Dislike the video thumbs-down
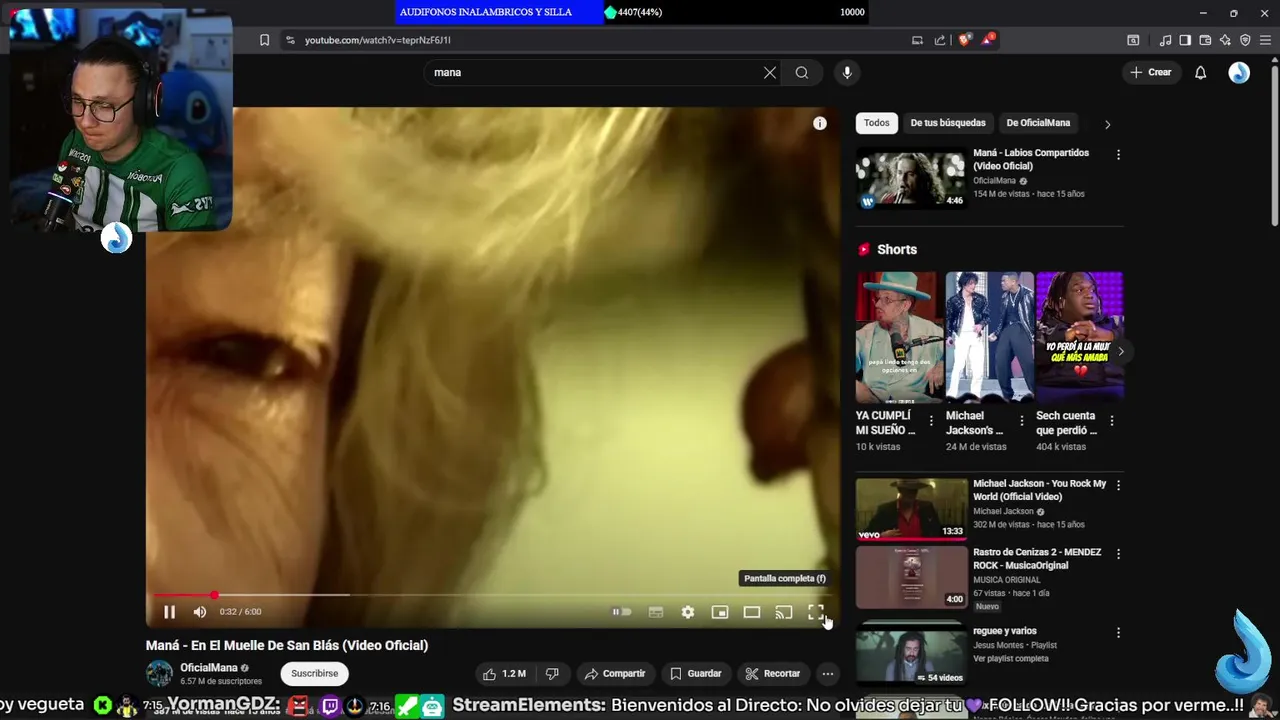The width and height of the screenshot is (1280, 720). 552,674
